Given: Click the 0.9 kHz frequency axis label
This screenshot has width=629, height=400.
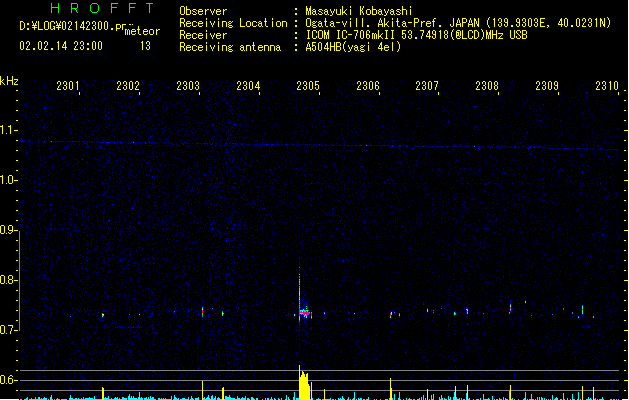Looking at the screenshot, I should [8, 230].
